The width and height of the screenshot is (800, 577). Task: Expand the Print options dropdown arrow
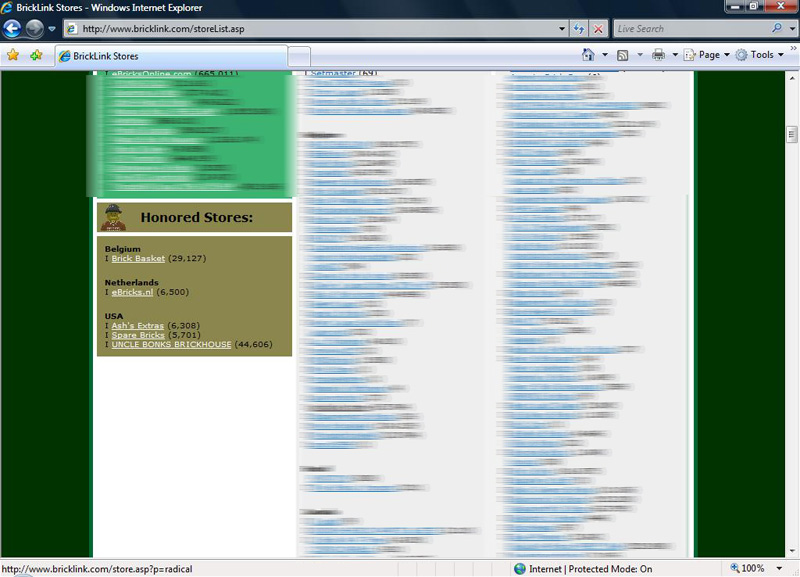674,55
